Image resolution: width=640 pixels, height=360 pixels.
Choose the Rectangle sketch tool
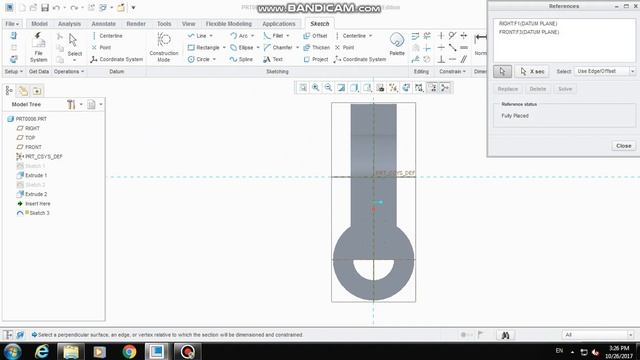(204, 48)
